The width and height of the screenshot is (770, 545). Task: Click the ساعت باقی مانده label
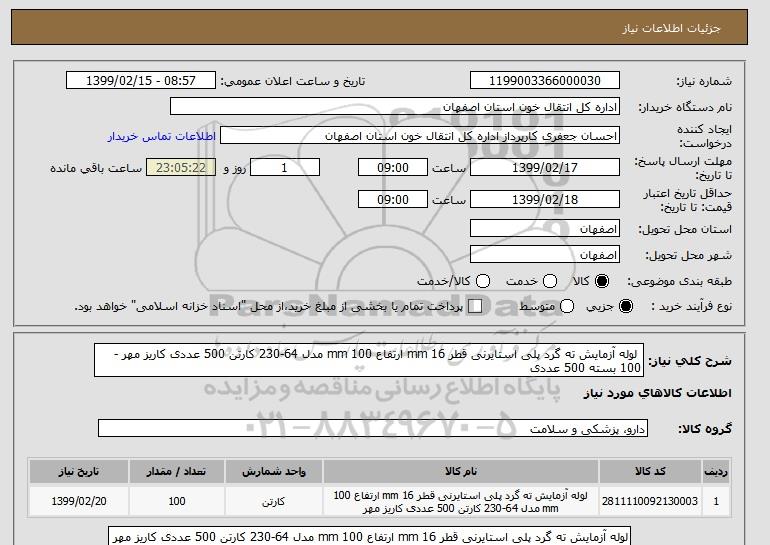(x=96, y=168)
